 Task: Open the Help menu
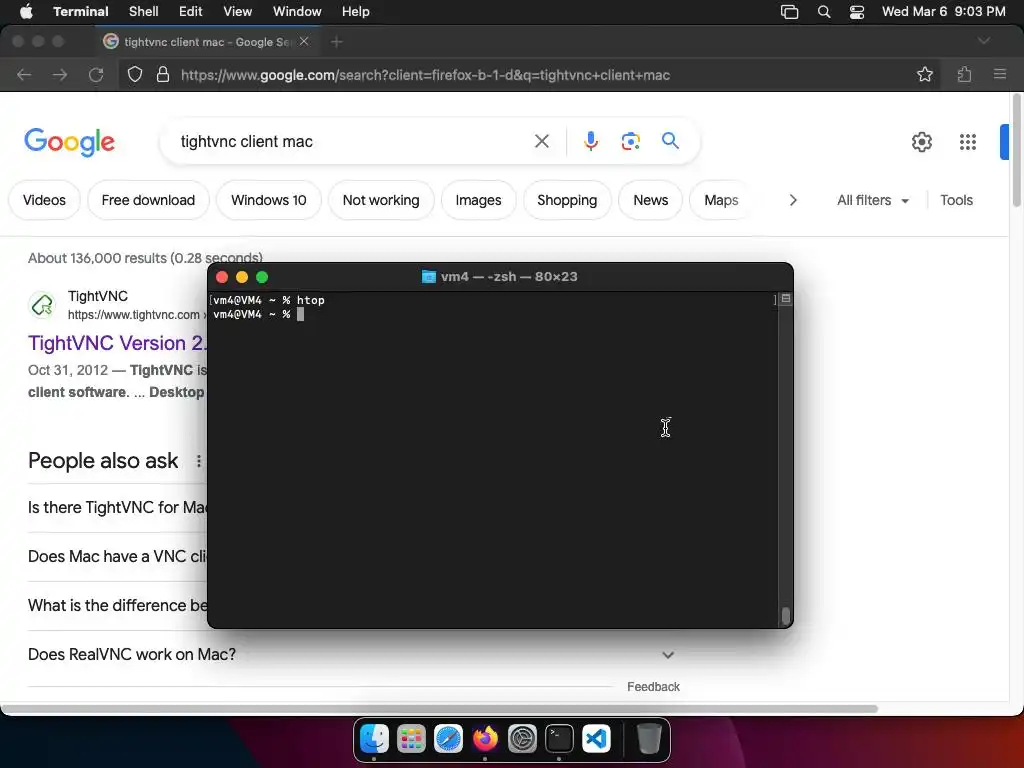(x=355, y=11)
